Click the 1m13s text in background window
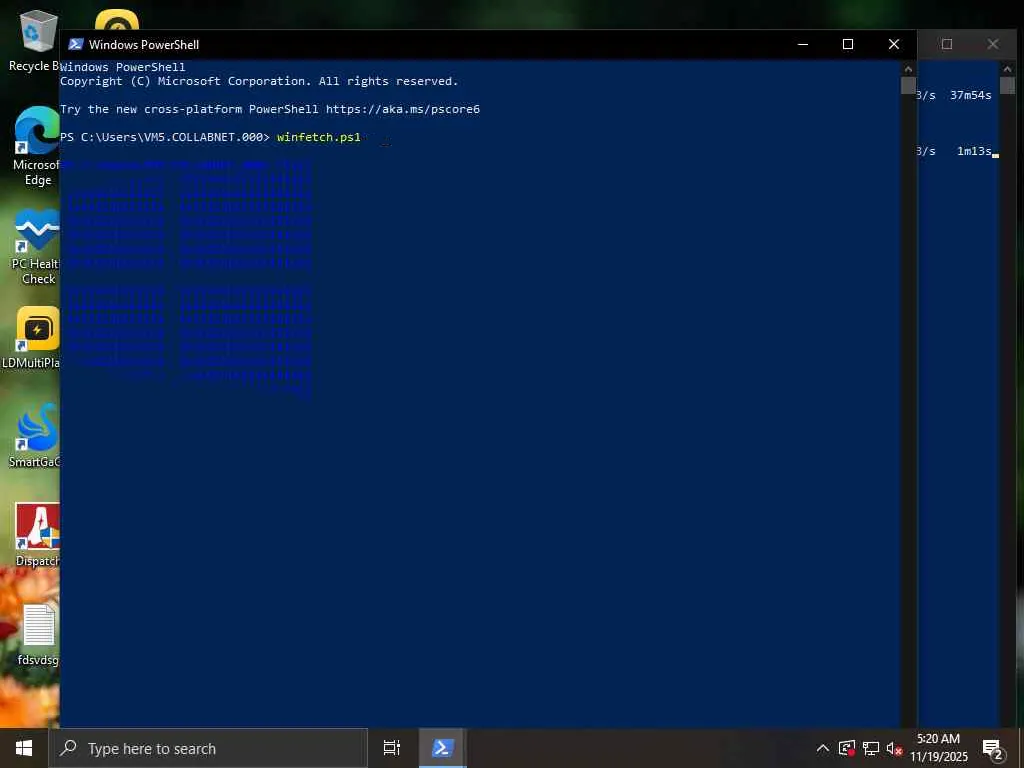Viewport: 1024px width, 768px height. pyautogui.click(x=974, y=151)
